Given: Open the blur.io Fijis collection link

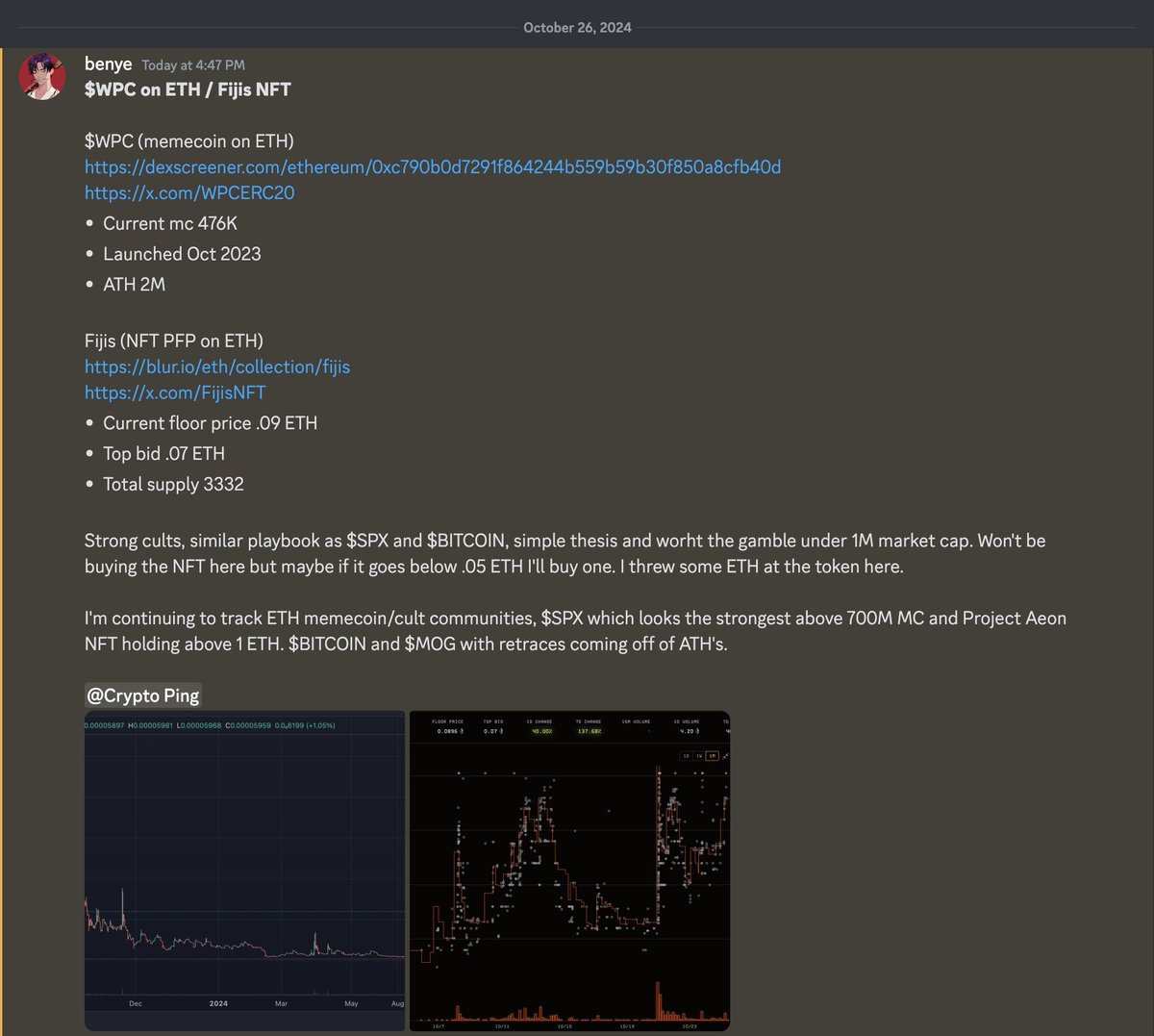Looking at the screenshot, I should 216,366.
